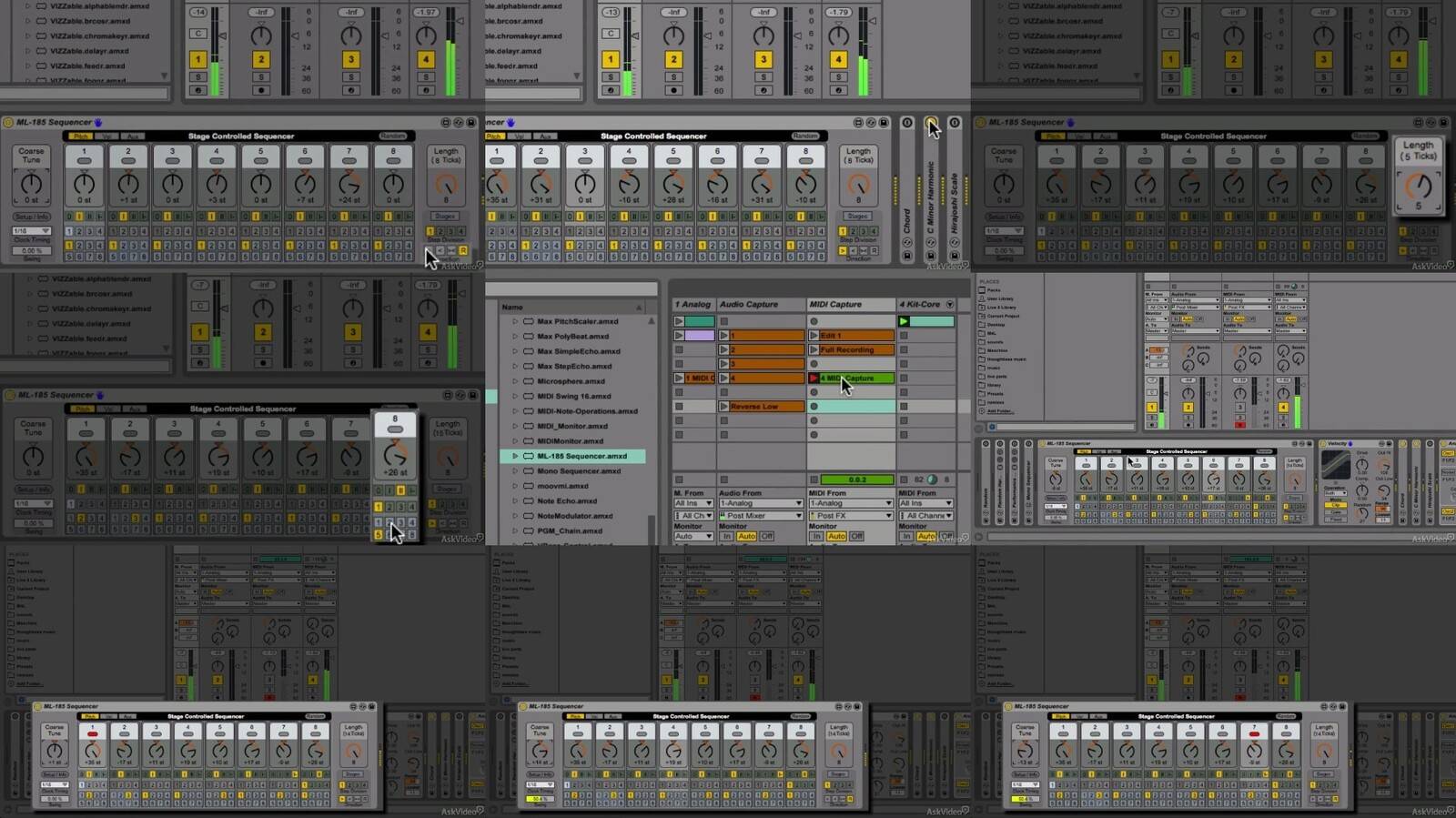
Task: Click the highlighted Length (5 Ticks) knob
Action: 1418,187
